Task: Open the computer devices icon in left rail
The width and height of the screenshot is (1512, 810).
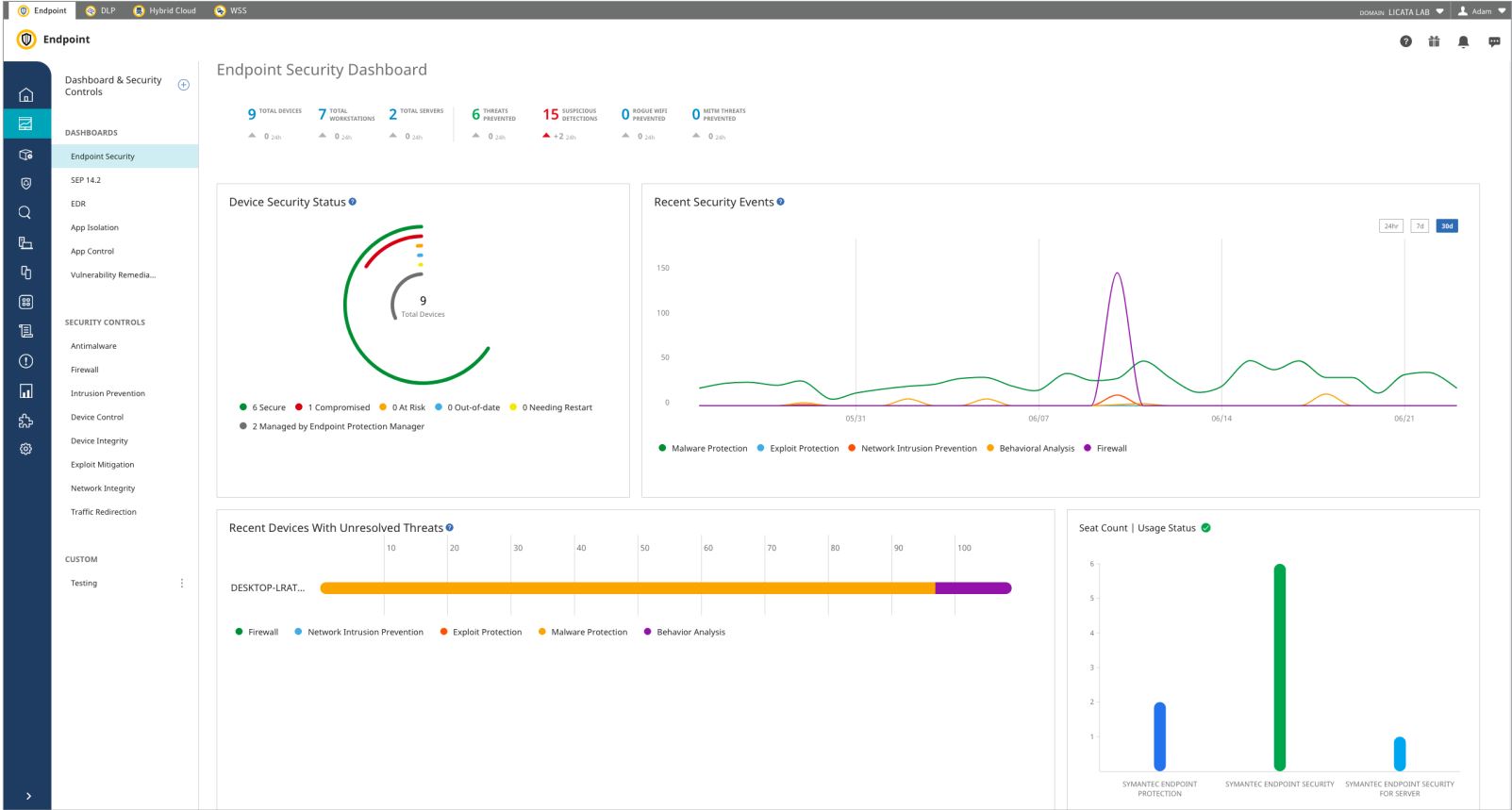Action: (x=25, y=243)
